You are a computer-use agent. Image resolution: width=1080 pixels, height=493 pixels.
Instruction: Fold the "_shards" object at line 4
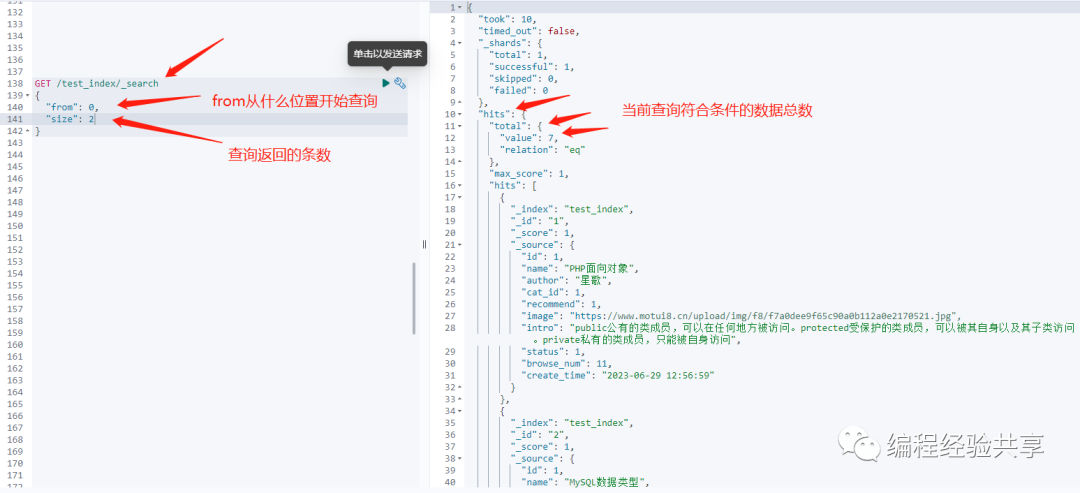tap(460, 43)
